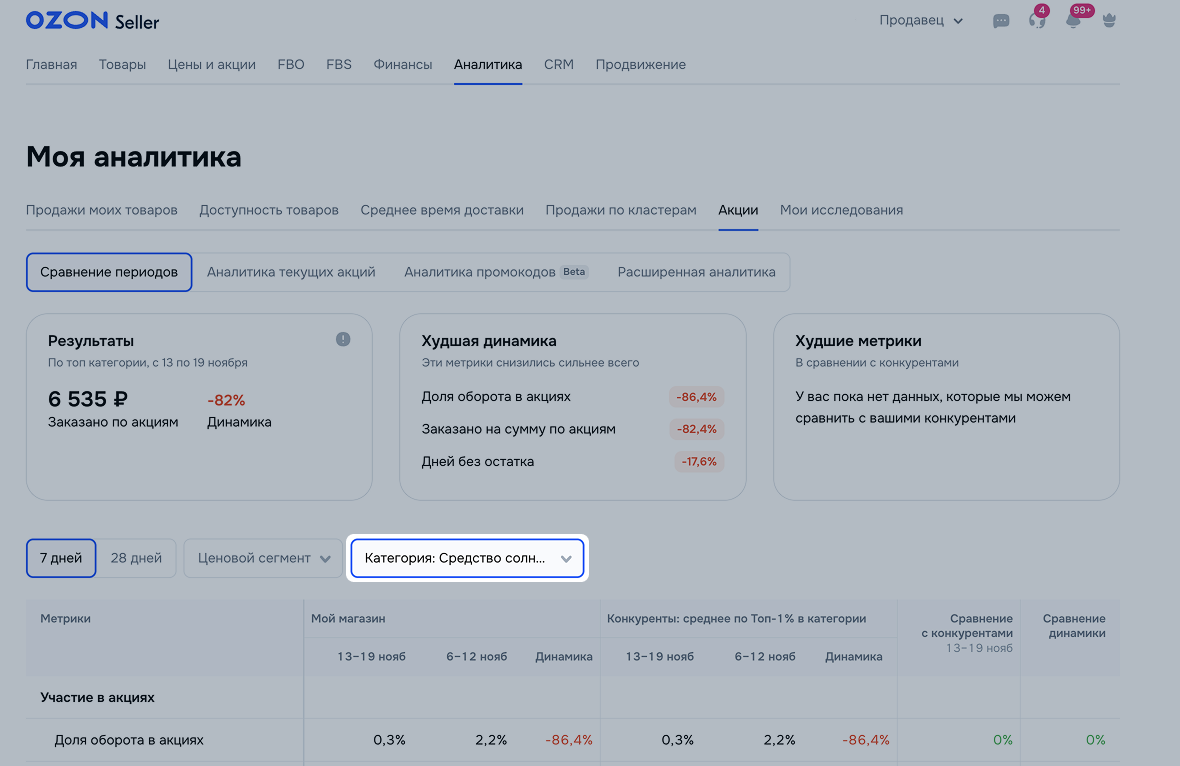
Task: Open the chat messages icon
Action: pos(1001,21)
